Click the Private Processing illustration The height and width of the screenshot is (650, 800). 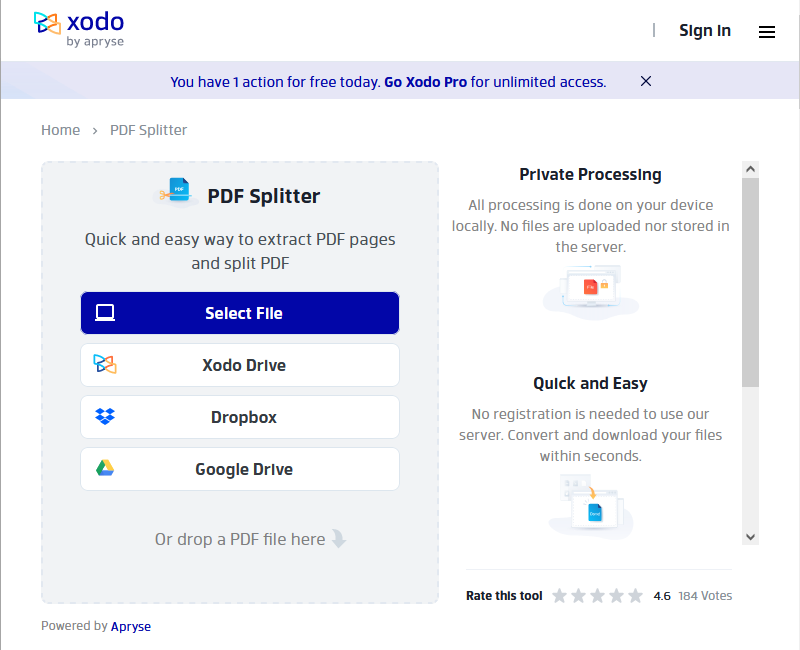click(590, 292)
